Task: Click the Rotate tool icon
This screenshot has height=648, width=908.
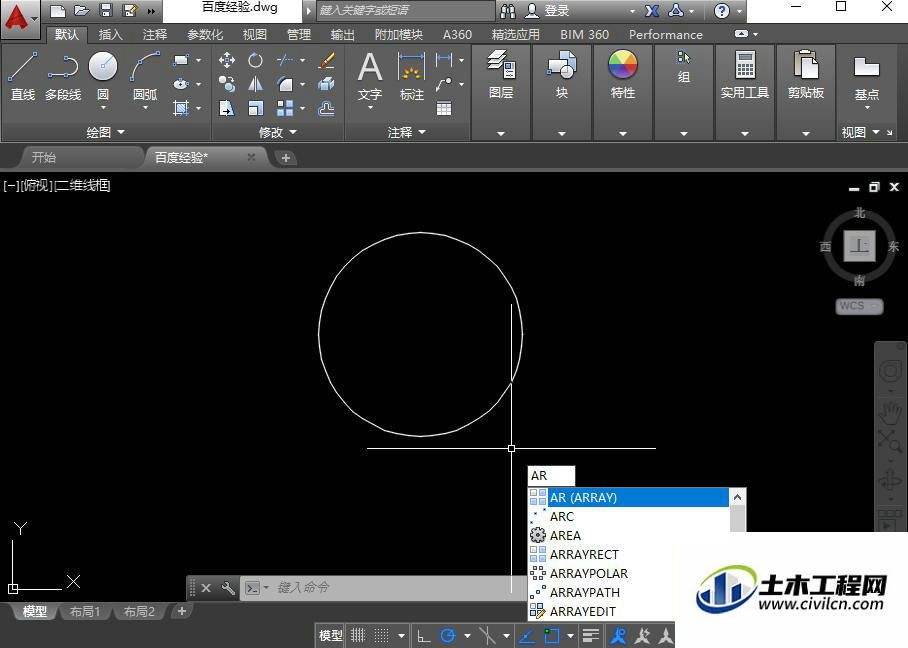Action: pyautogui.click(x=255, y=60)
